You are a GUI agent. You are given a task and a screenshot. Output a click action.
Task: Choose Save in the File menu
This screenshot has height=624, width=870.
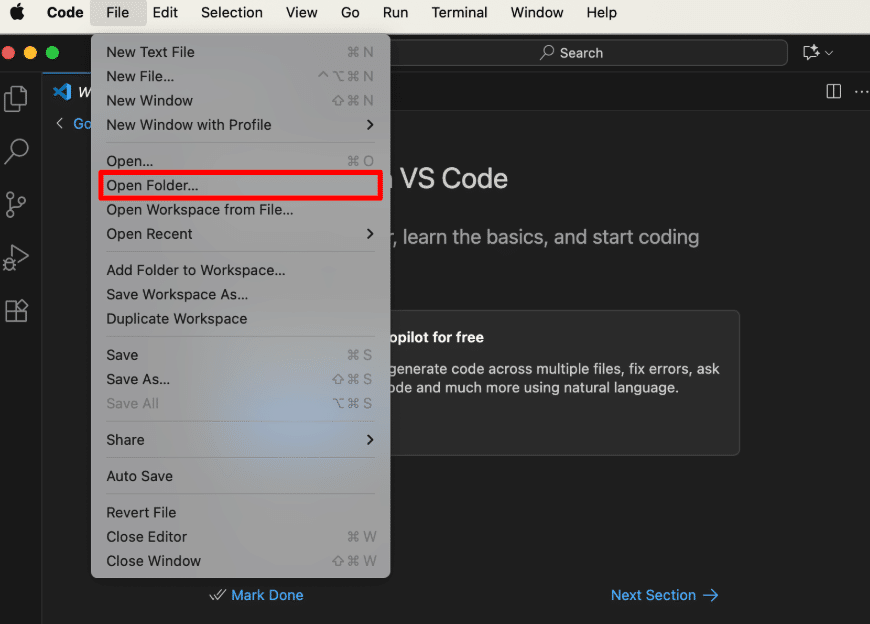click(x=240, y=356)
